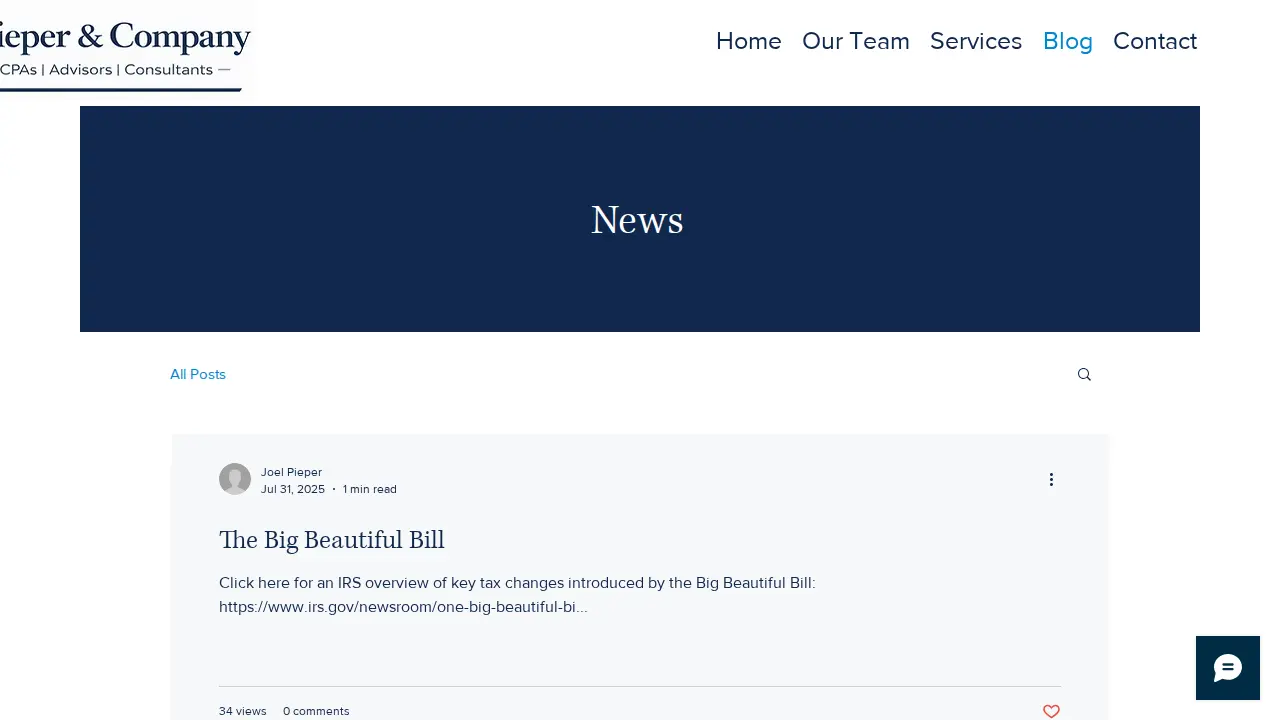Image resolution: width=1280 pixels, height=720 pixels.
Task: Click the 1 min read label
Action: [x=370, y=489]
